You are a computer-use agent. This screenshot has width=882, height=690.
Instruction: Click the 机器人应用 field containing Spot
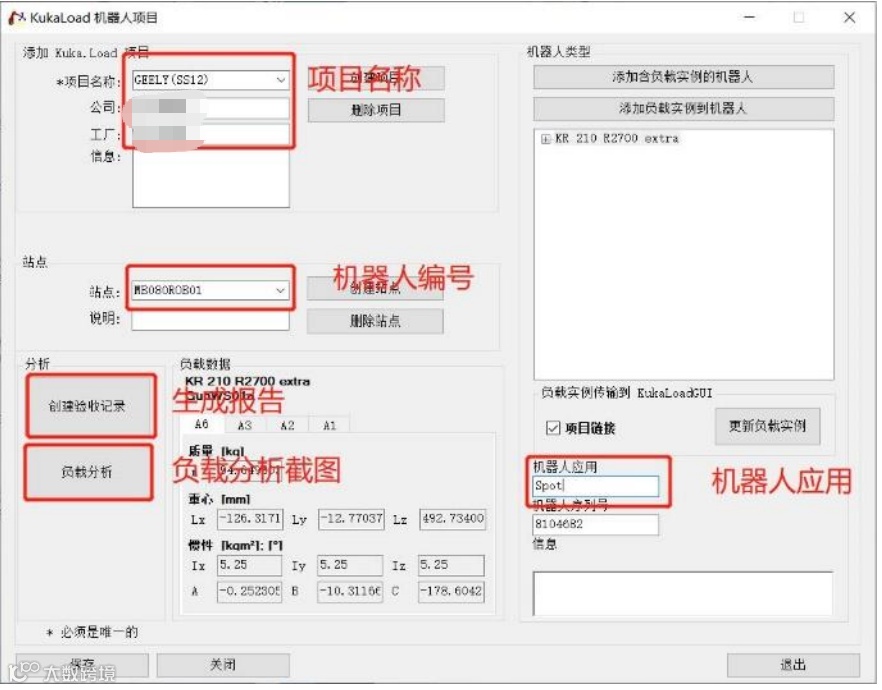point(596,486)
